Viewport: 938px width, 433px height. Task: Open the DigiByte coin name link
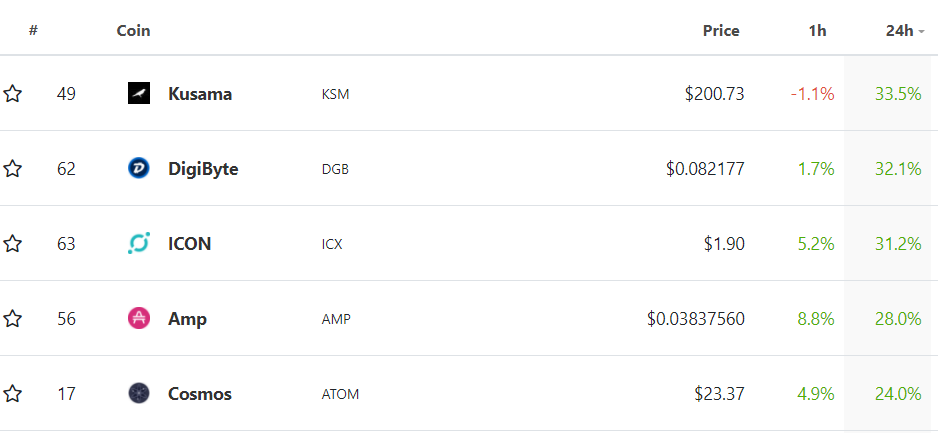tap(203, 169)
